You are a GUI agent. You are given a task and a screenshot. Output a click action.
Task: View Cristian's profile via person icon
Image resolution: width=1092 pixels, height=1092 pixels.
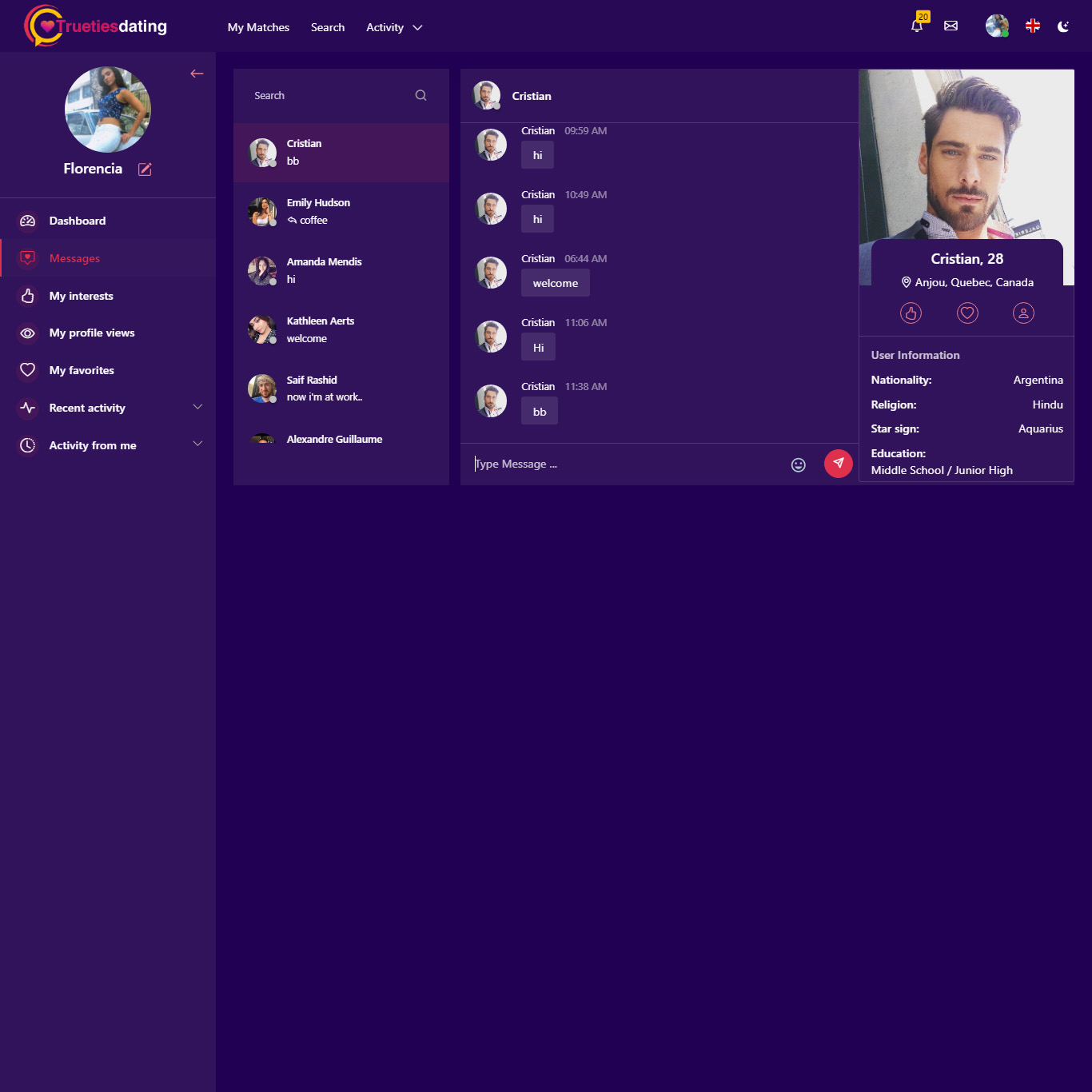tap(1023, 313)
